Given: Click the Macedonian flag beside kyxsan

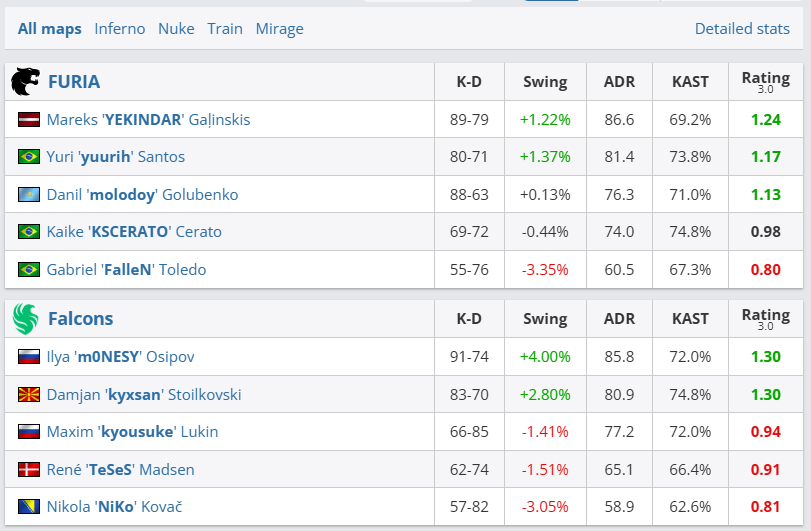Looking at the screenshot, I should tap(28, 394).
